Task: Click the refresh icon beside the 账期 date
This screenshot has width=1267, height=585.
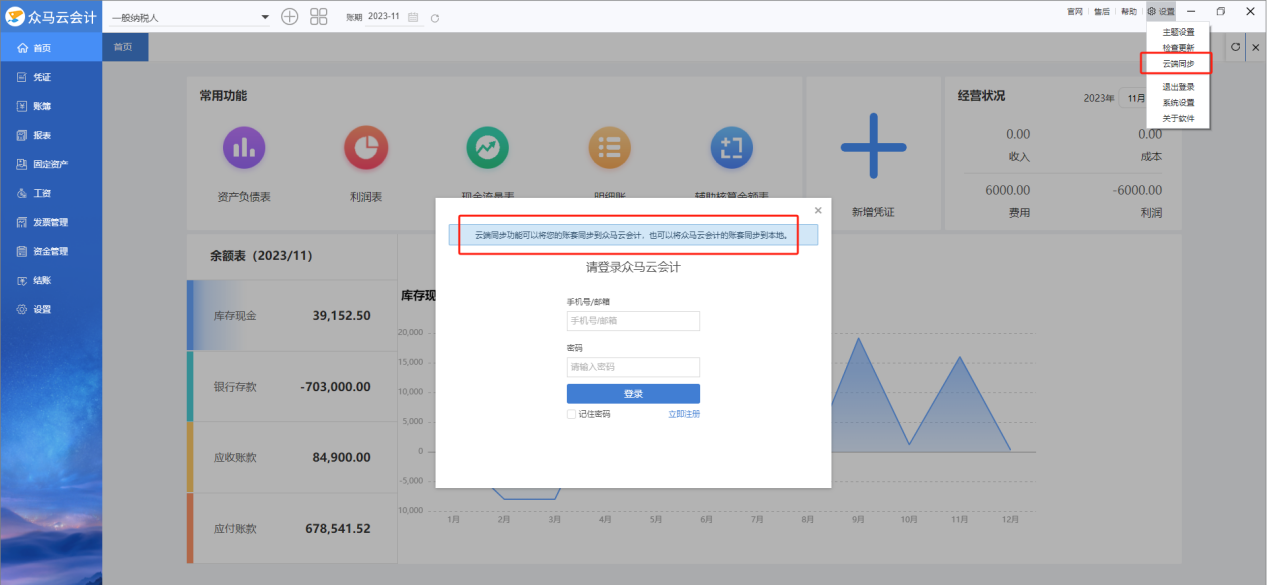Action: 434,18
